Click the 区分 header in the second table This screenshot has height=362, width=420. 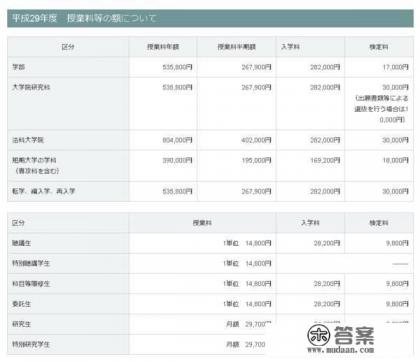(18, 223)
